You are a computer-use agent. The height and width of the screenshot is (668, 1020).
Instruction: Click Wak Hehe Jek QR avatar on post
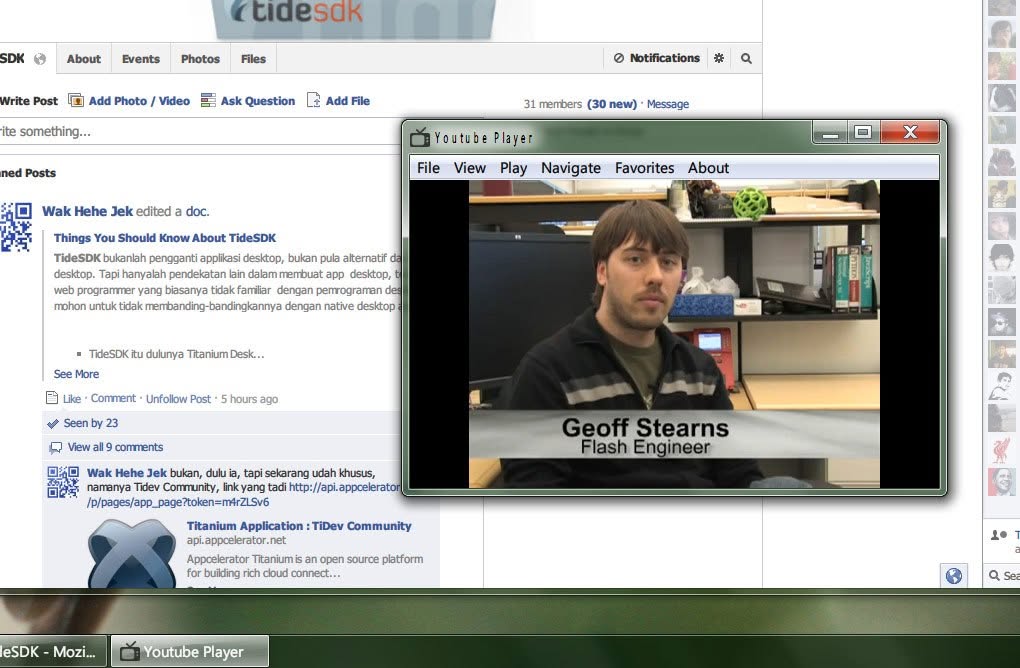[x=16, y=227]
